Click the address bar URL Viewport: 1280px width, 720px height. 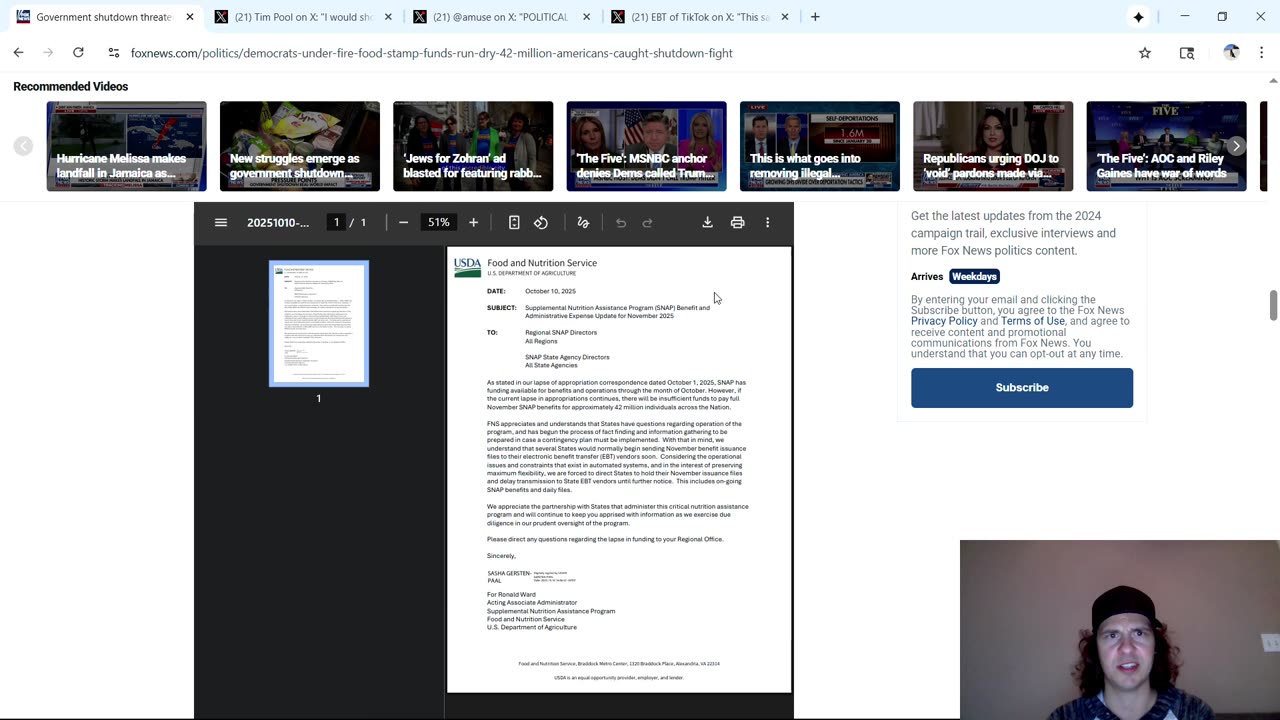[431, 53]
